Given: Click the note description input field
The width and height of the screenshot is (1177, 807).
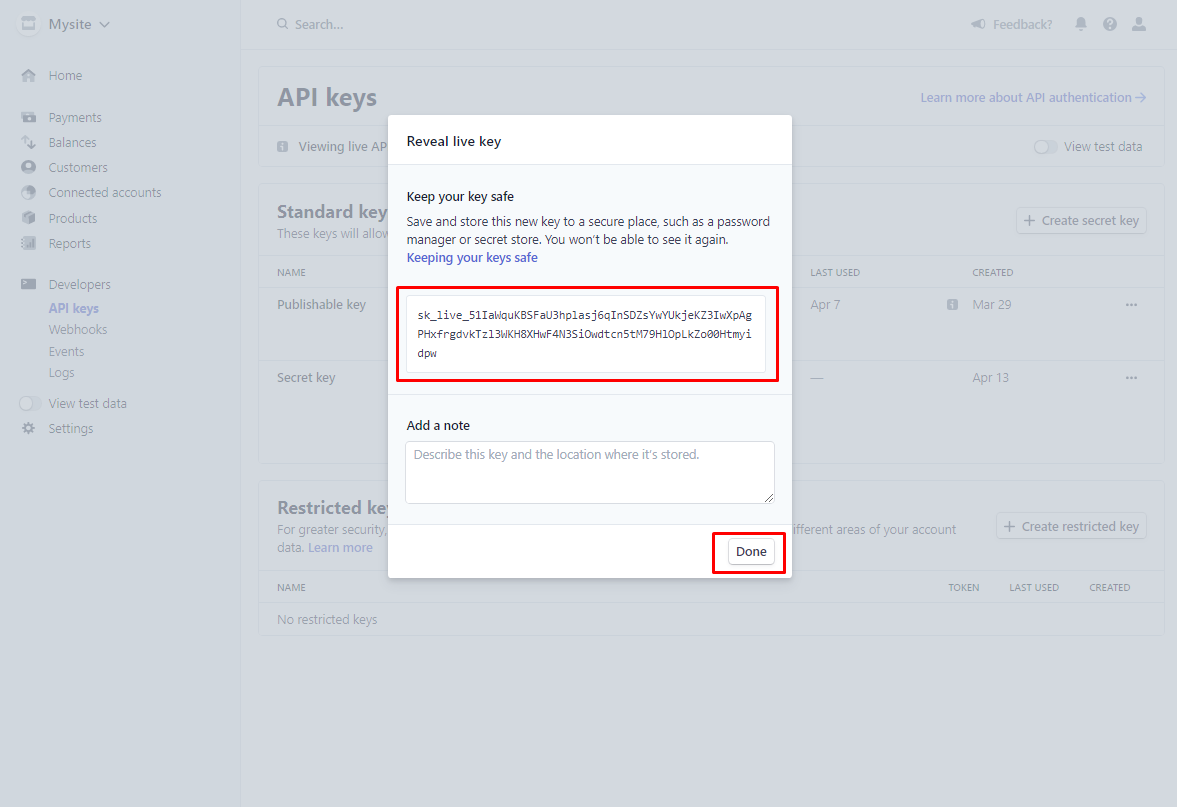Looking at the screenshot, I should pyautogui.click(x=589, y=471).
